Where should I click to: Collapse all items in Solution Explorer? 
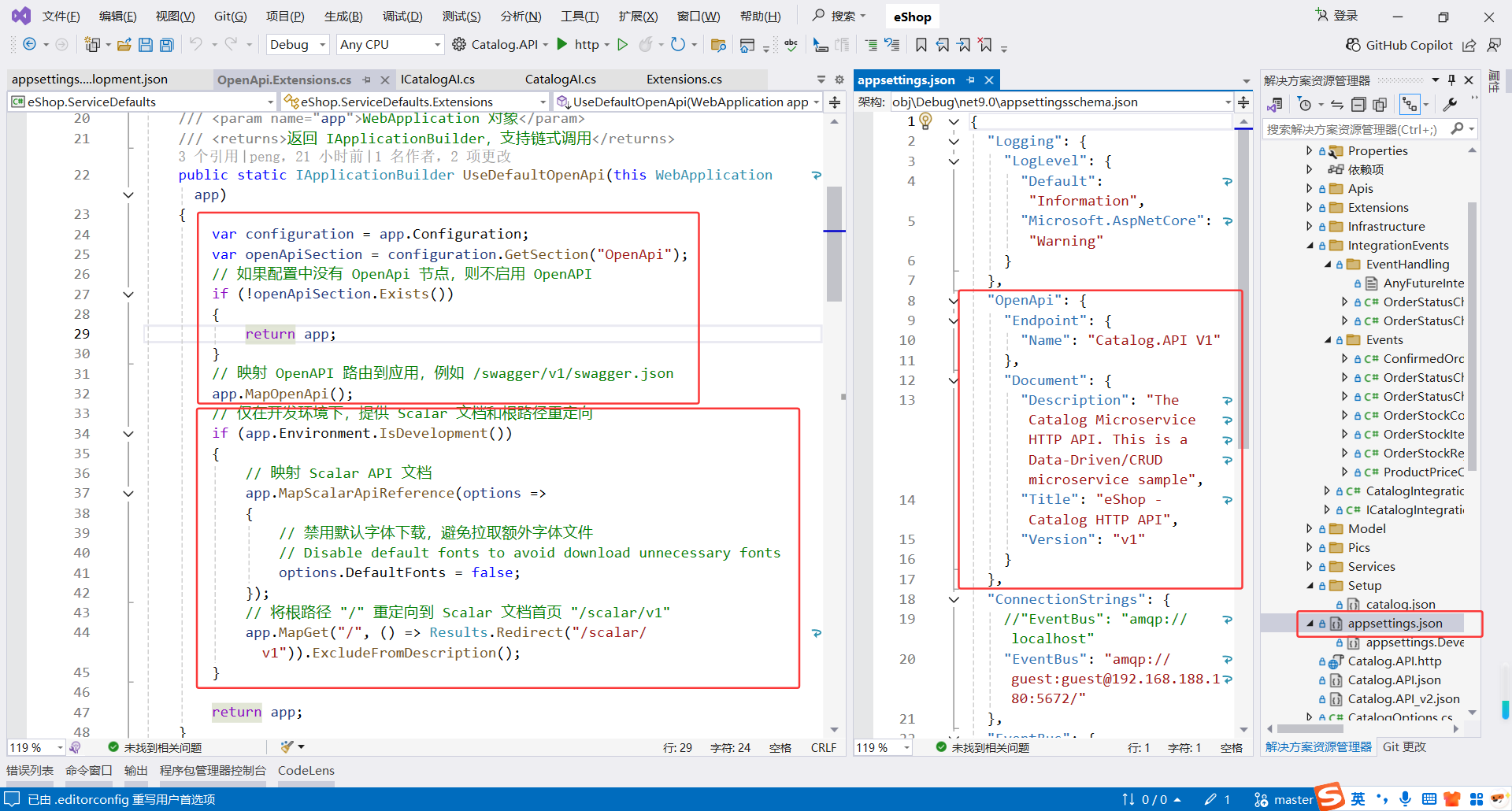click(1358, 105)
